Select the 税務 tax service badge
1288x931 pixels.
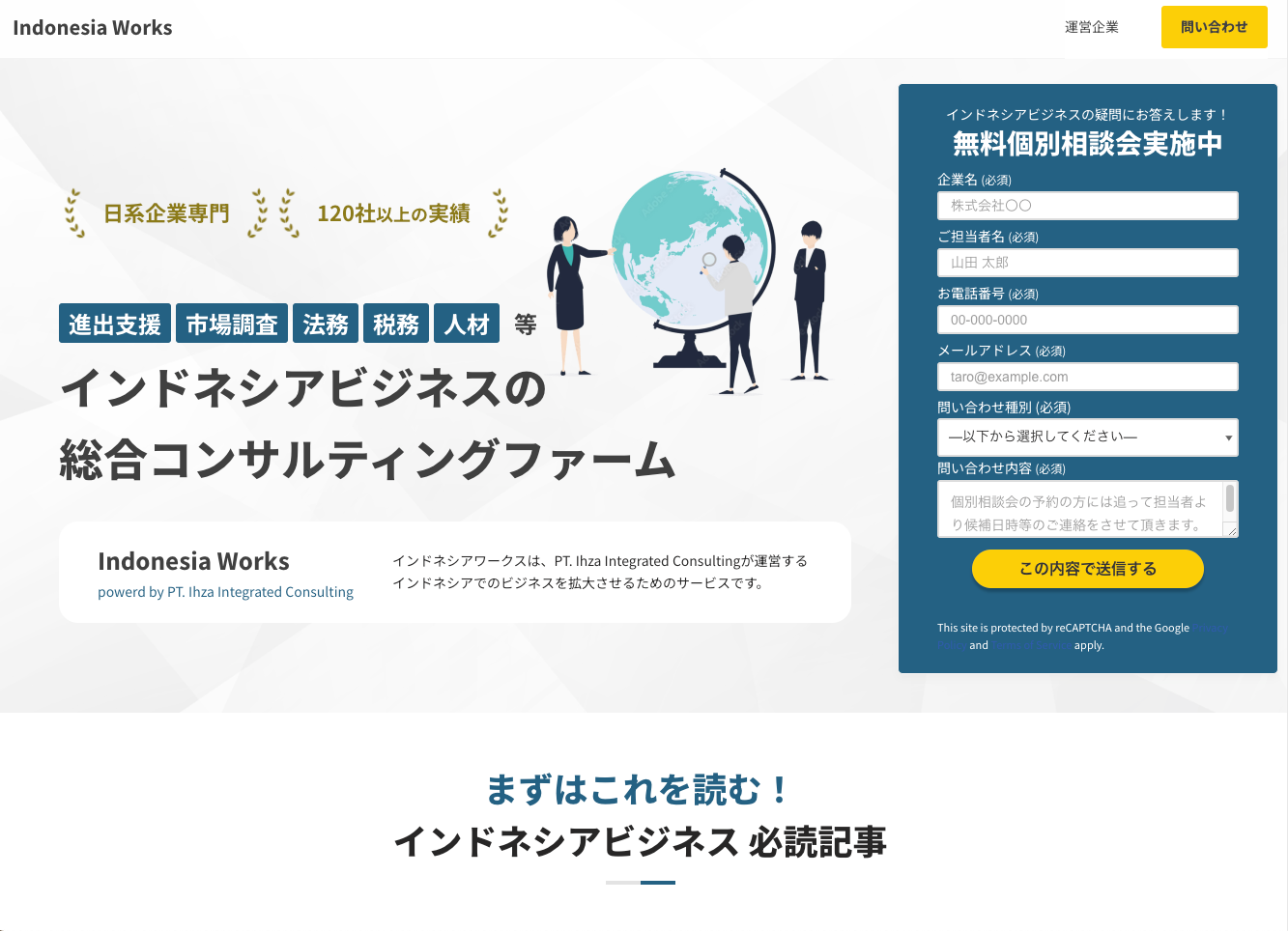click(395, 323)
